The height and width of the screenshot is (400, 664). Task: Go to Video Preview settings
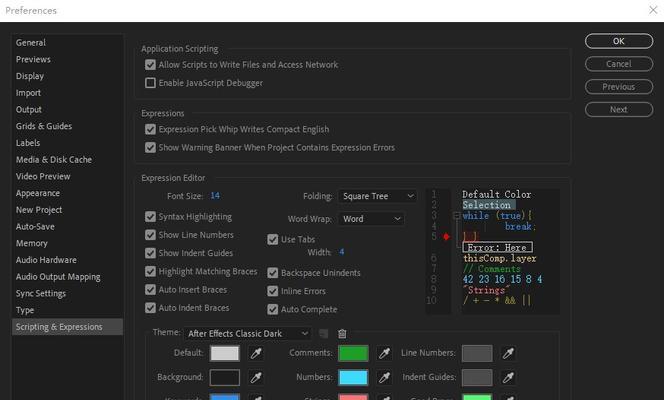point(43,177)
